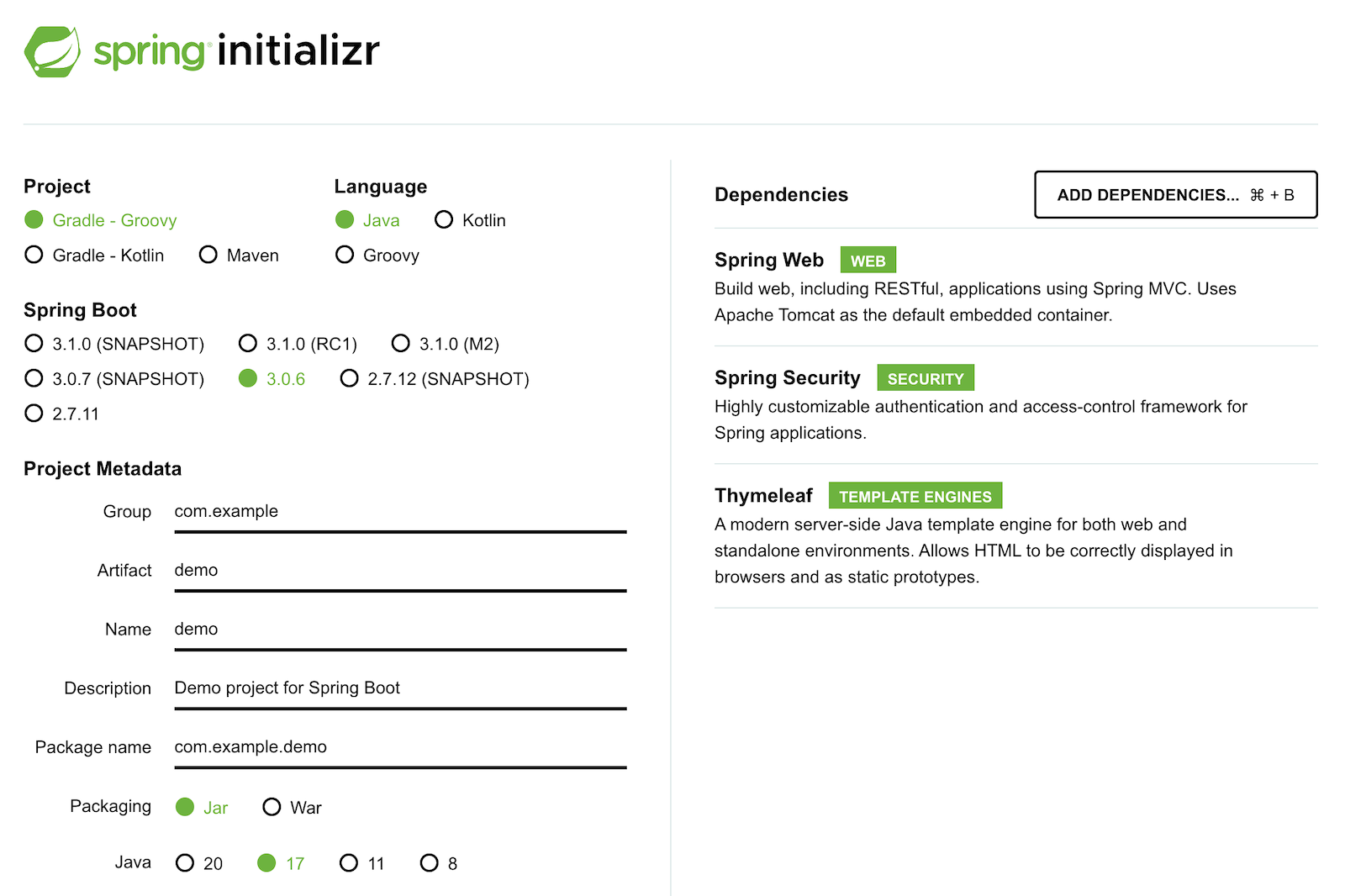Screen dimensions: 1345x896
Task: Select the Maven project option
Action: point(208,255)
